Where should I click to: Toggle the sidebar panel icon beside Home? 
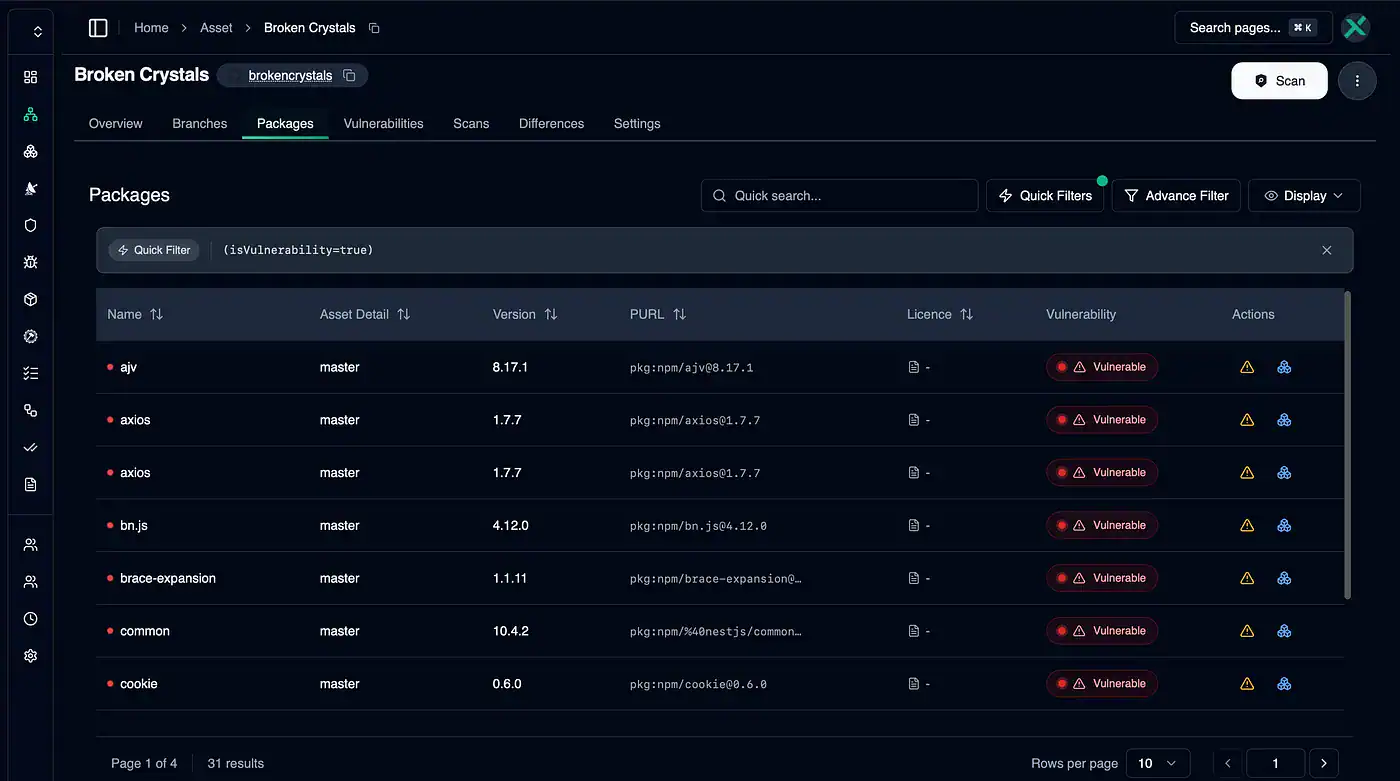pos(98,28)
